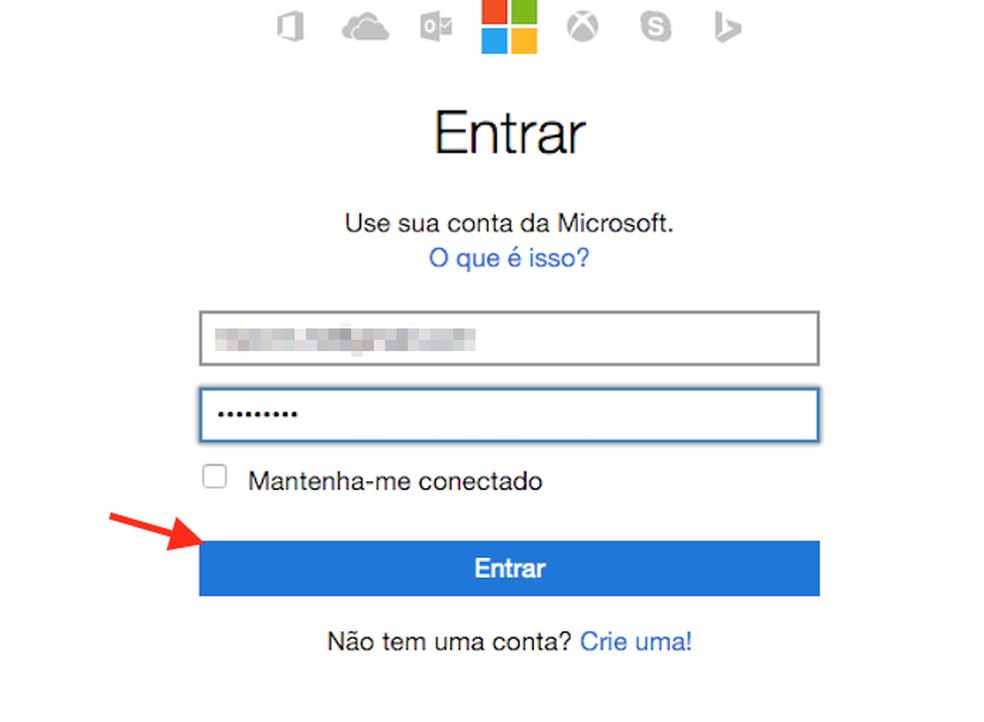Click the green square of Microsoft logo

coord(524,12)
